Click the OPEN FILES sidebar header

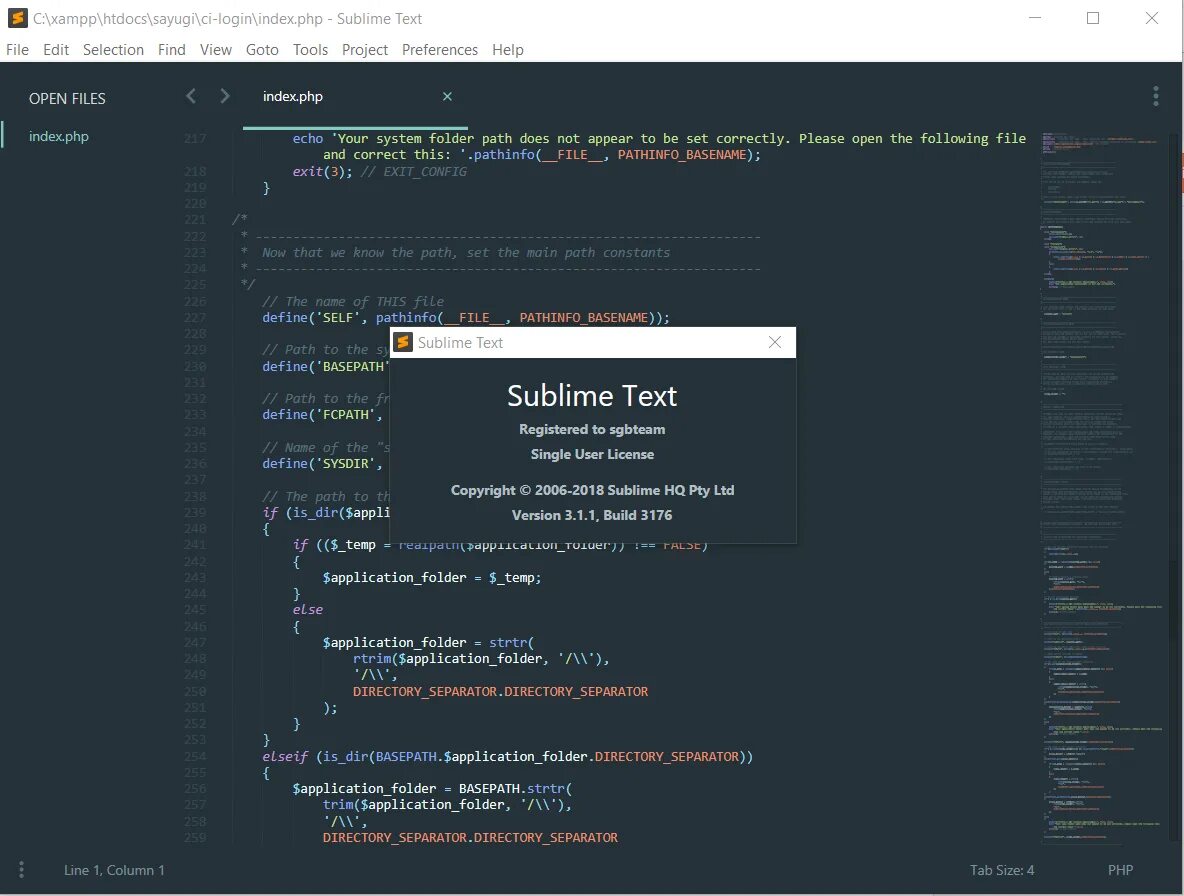point(67,99)
